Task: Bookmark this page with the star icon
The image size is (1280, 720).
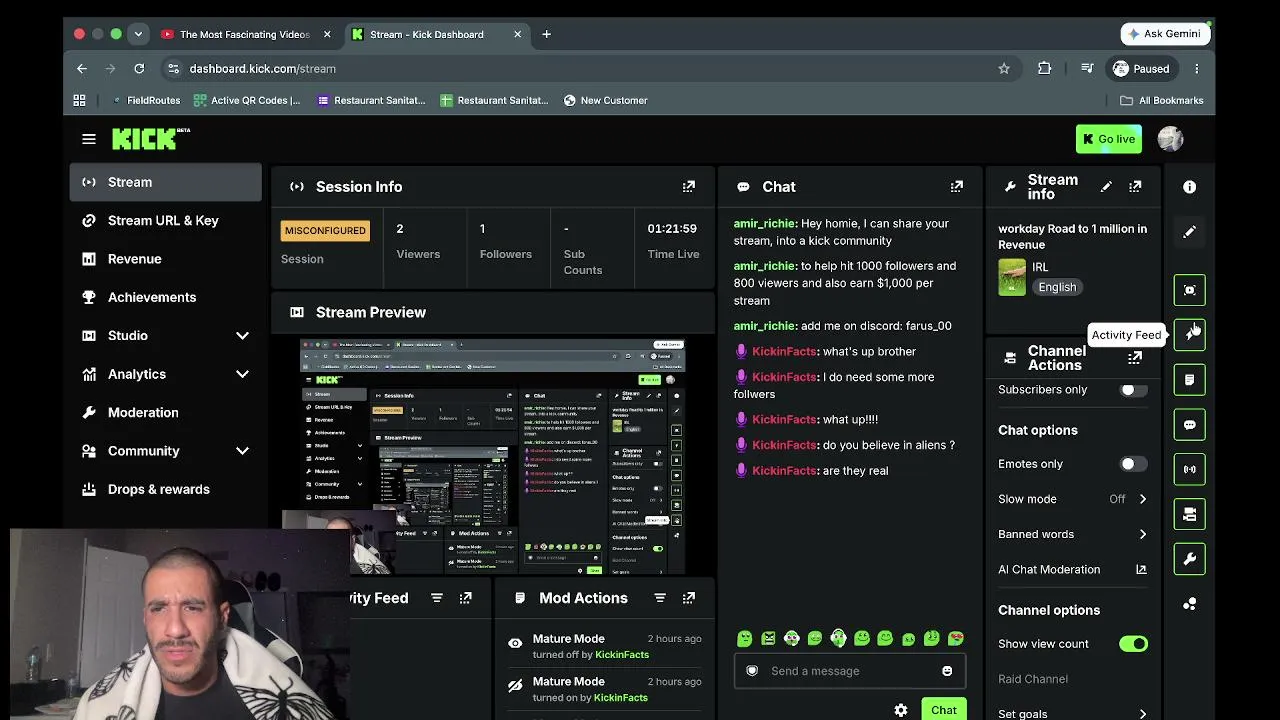Action: click(x=1004, y=69)
